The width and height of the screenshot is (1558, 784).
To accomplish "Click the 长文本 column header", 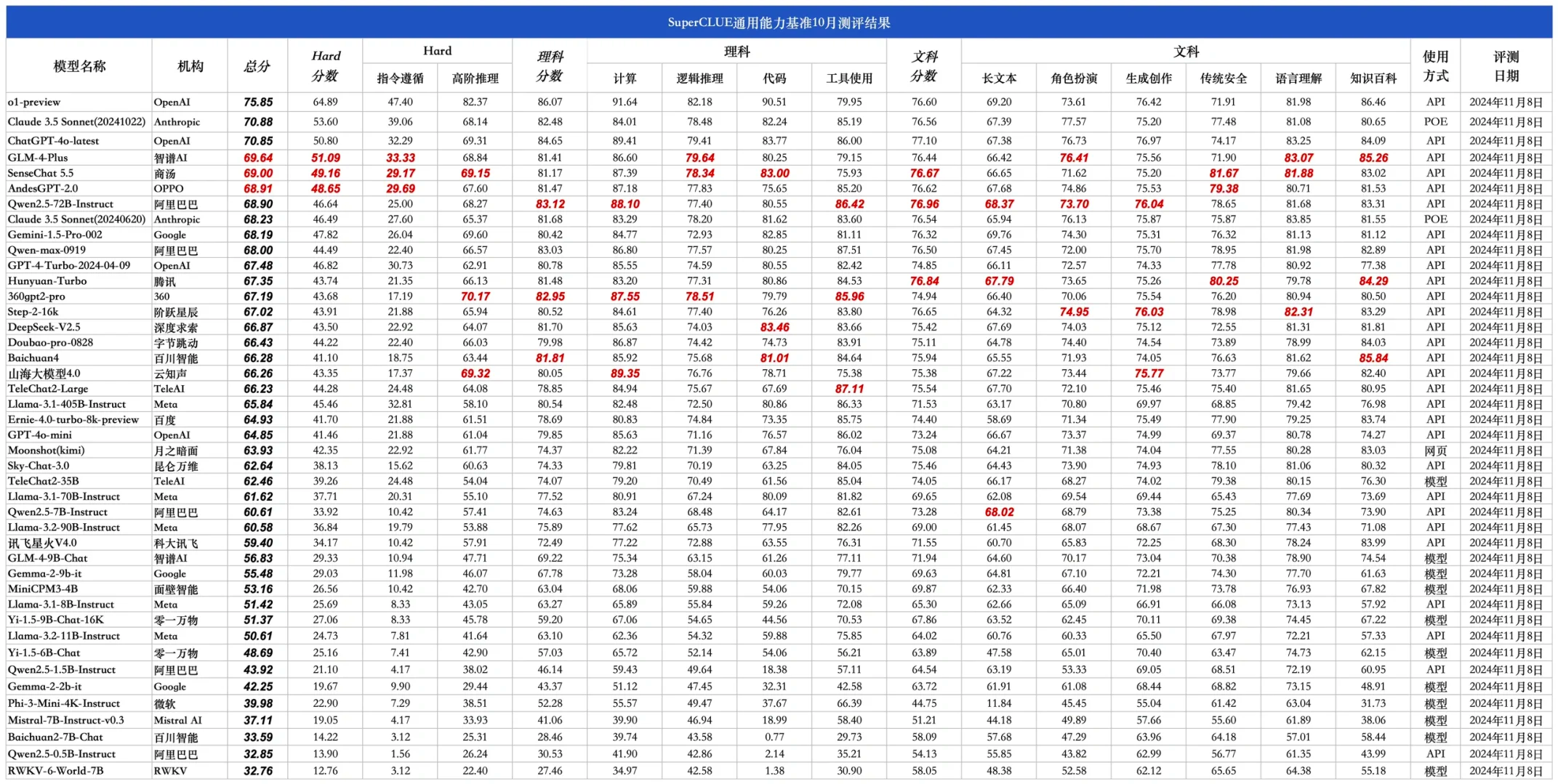I will point(999,78).
